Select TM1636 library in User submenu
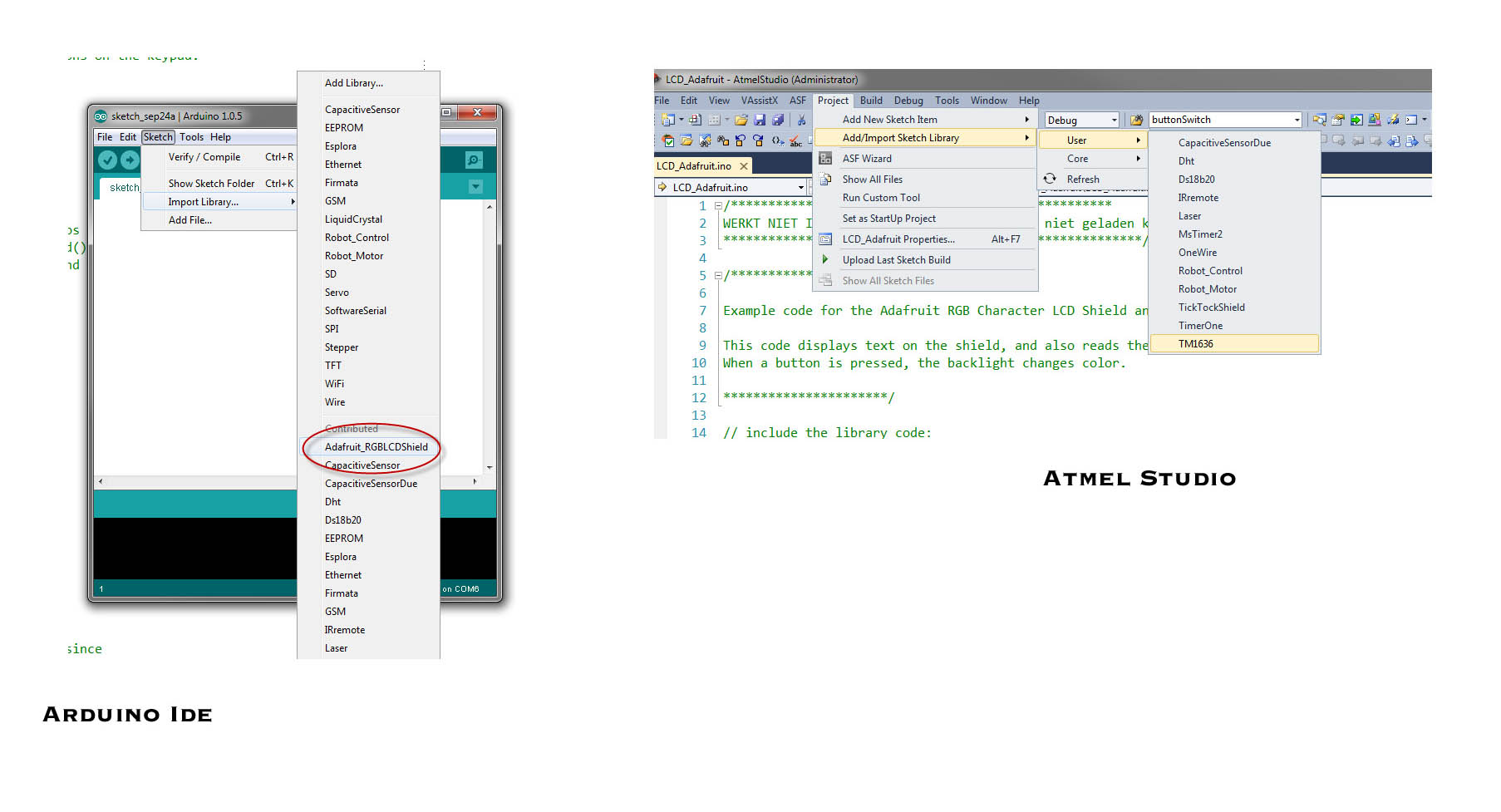The image size is (1501, 812). (x=1234, y=344)
